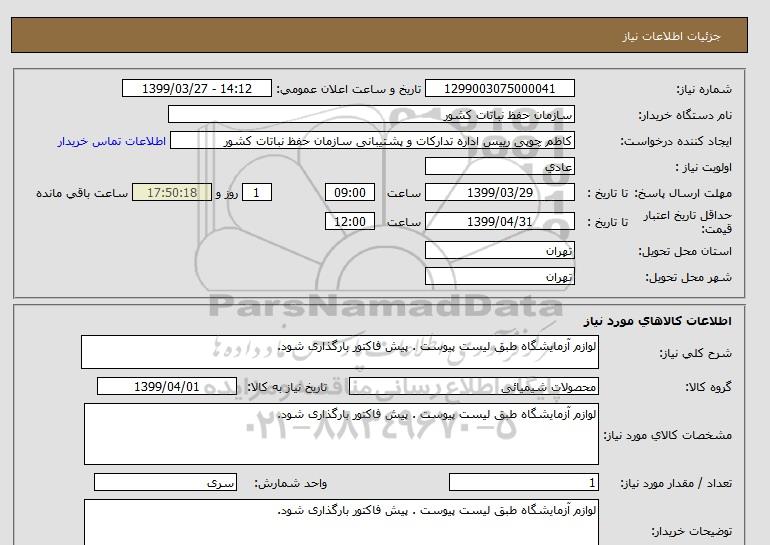Click the need number field 1299003075000041

499,89
